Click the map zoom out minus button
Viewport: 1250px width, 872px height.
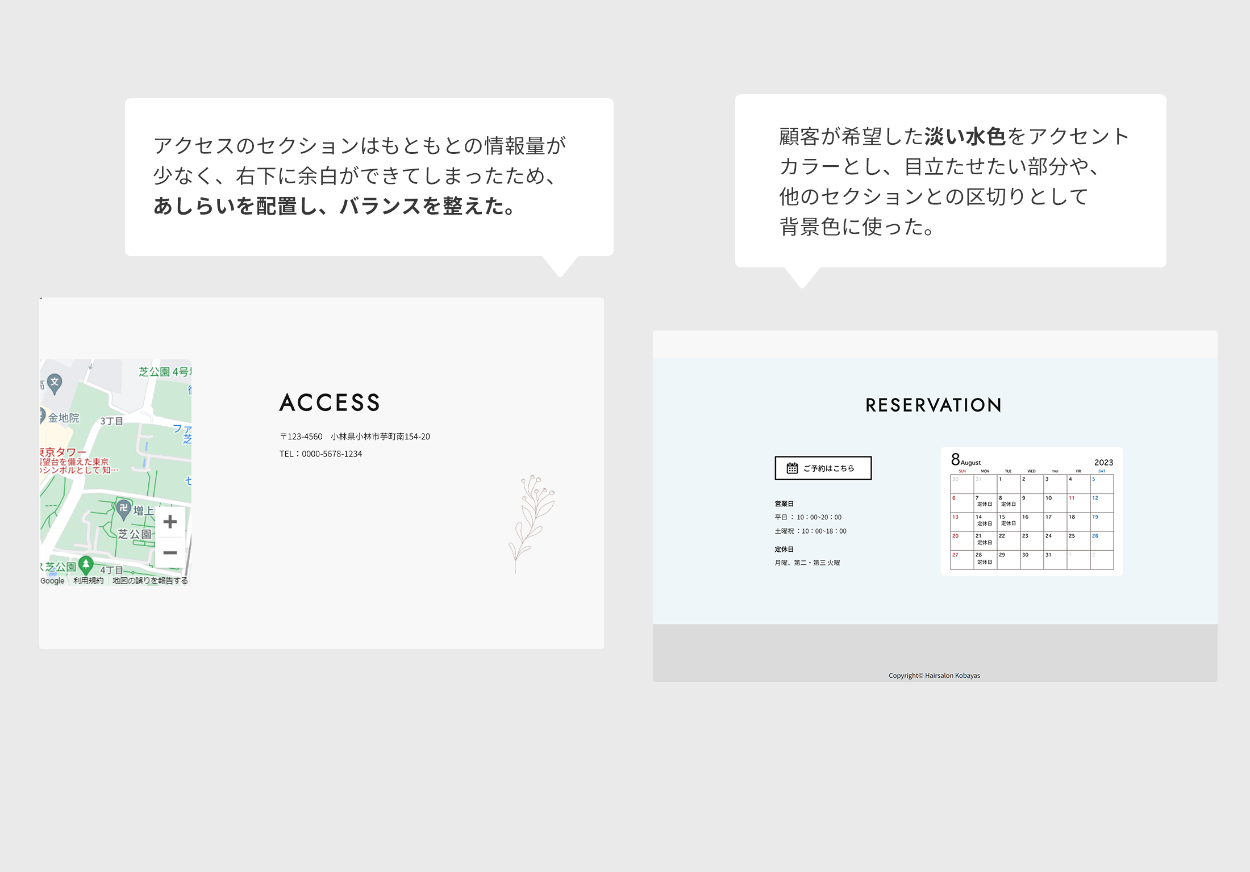coord(170,552)
